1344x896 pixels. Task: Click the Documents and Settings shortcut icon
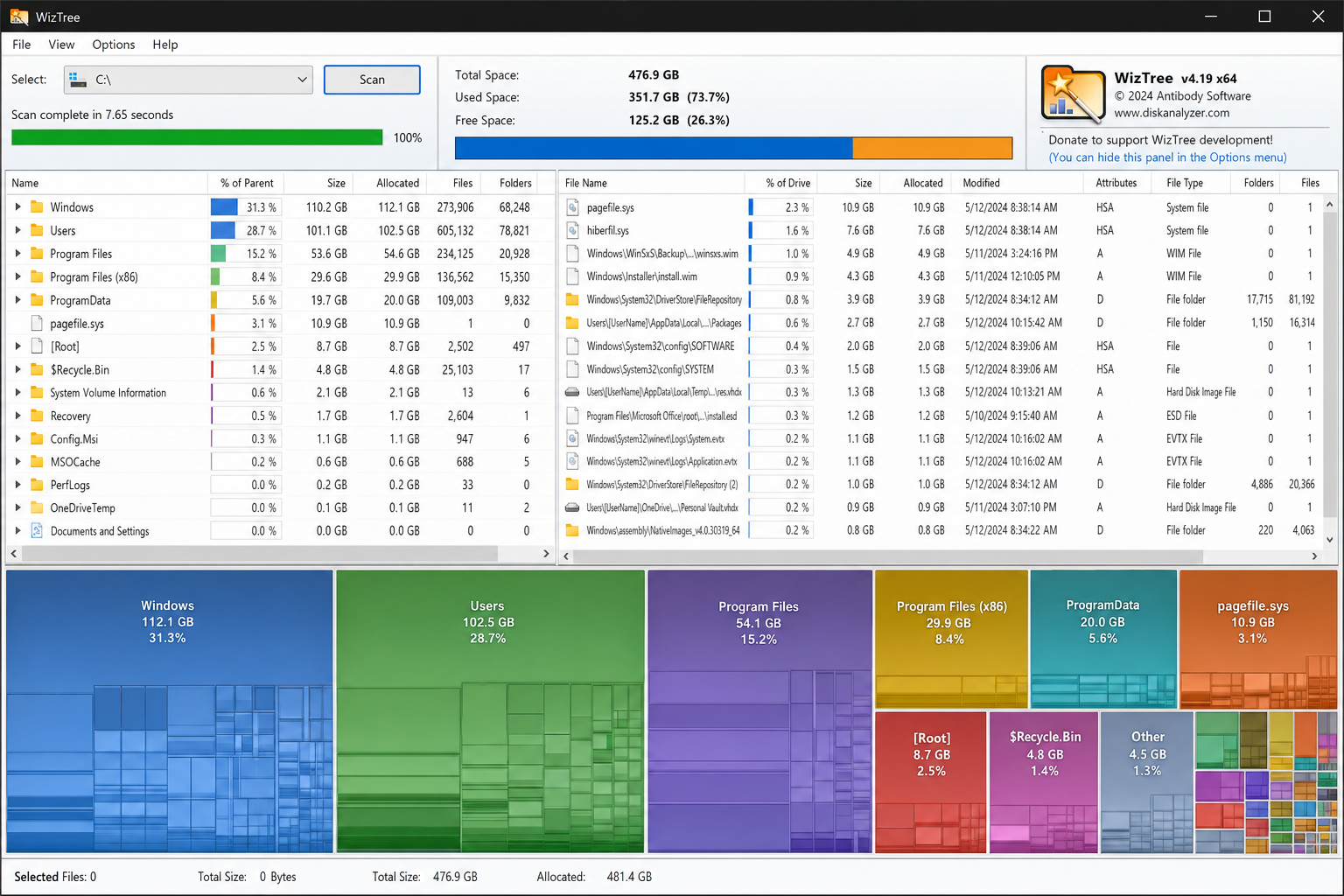click(x=37, y=530)
